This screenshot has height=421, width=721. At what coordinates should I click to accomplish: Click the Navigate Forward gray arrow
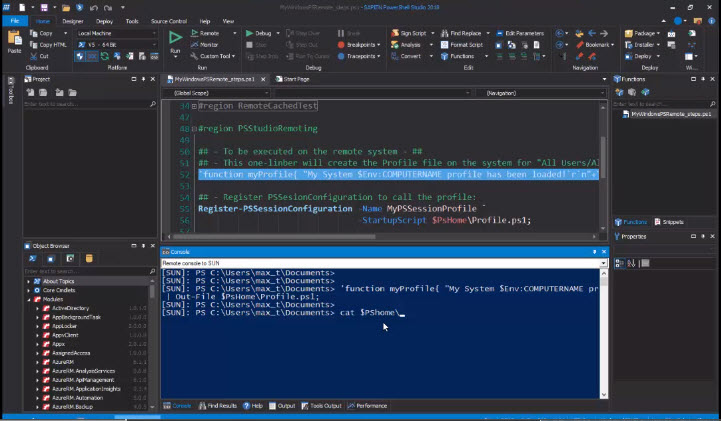604,33
